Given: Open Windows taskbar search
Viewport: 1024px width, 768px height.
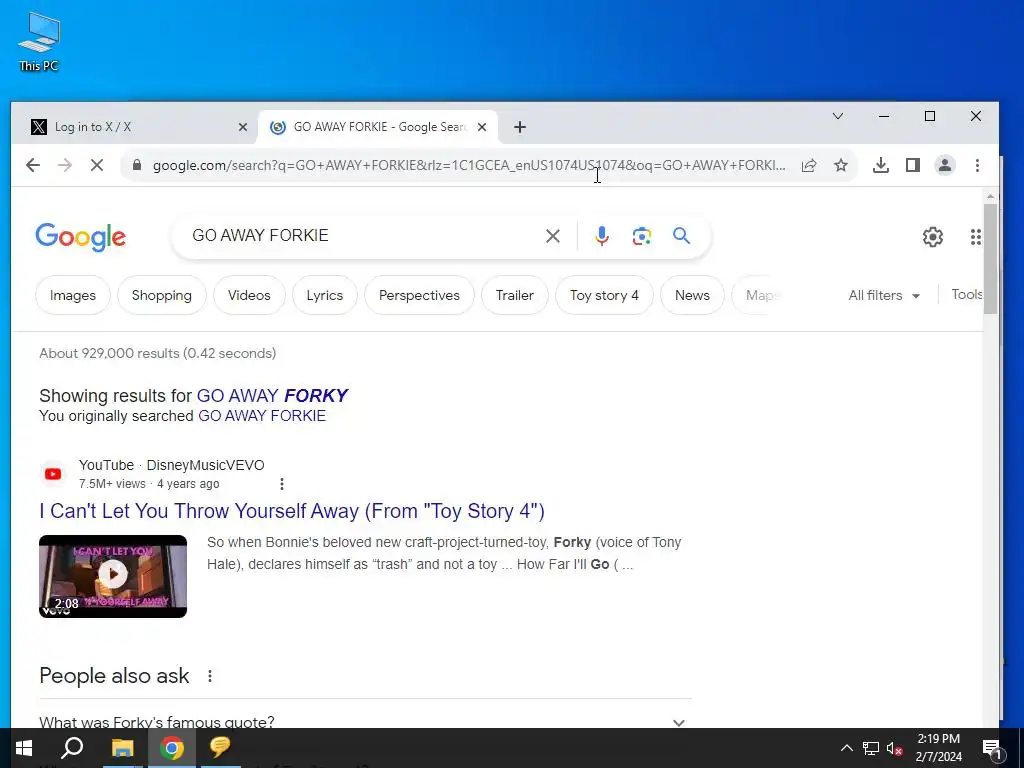Looking at the screenshot, I should [x=72, y=748].
